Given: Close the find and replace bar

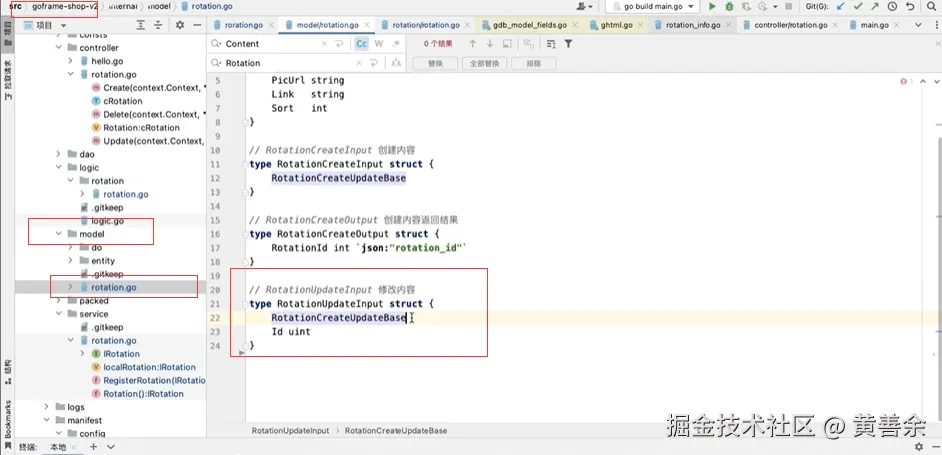Looking at the screenshot, I should (937, 44).
